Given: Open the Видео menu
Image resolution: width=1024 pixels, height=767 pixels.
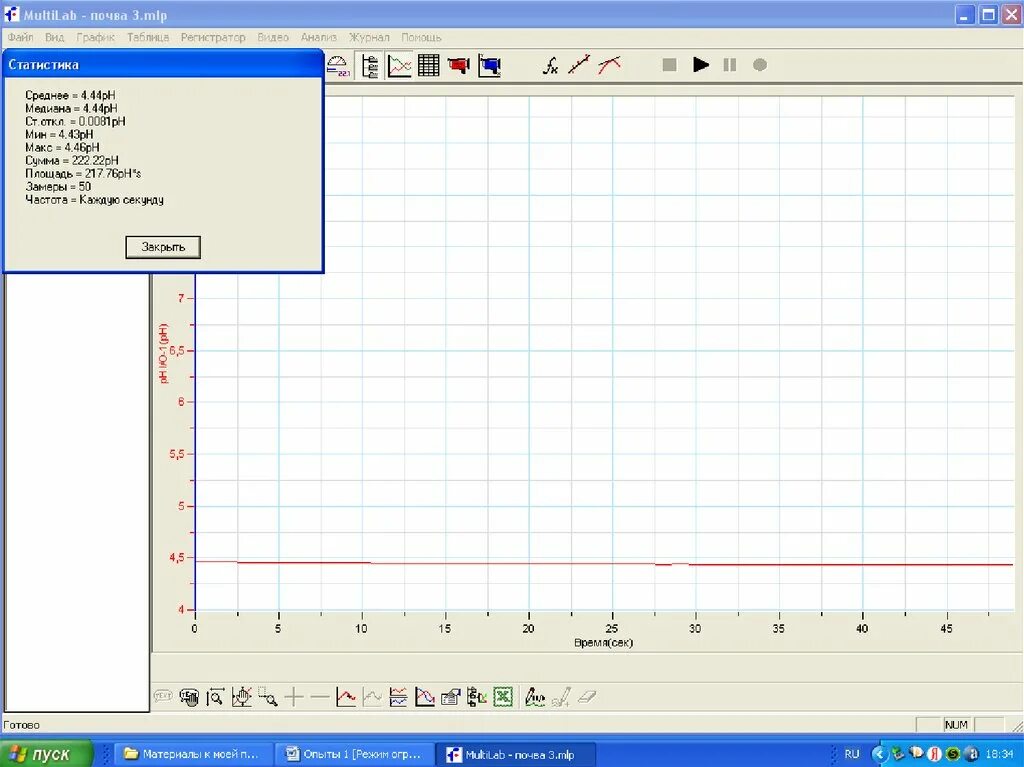Looking at the screenshot, I should (273, 37).
